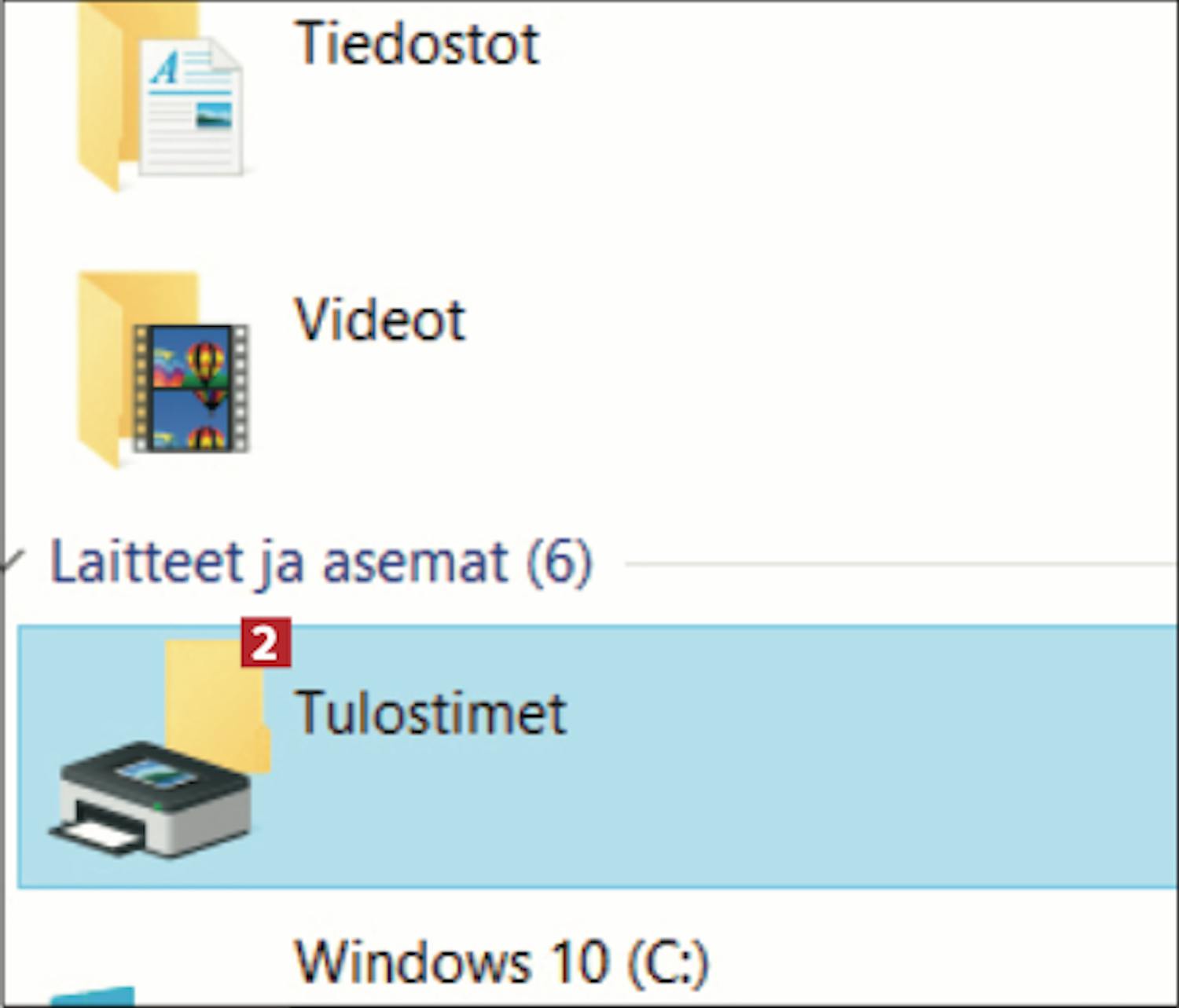Select the Tiedostot label text
The height and width of the screenshot is (1008, 1179).
coord(417,43)
